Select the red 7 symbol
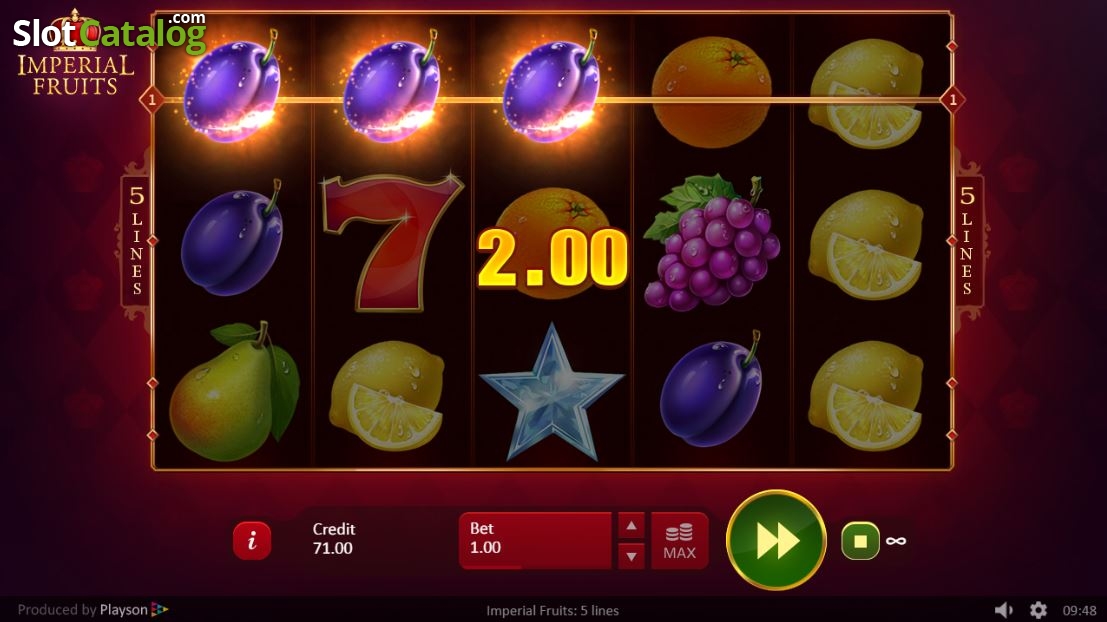The height and width of the screenshot is (622, 1107). (392, 242)
